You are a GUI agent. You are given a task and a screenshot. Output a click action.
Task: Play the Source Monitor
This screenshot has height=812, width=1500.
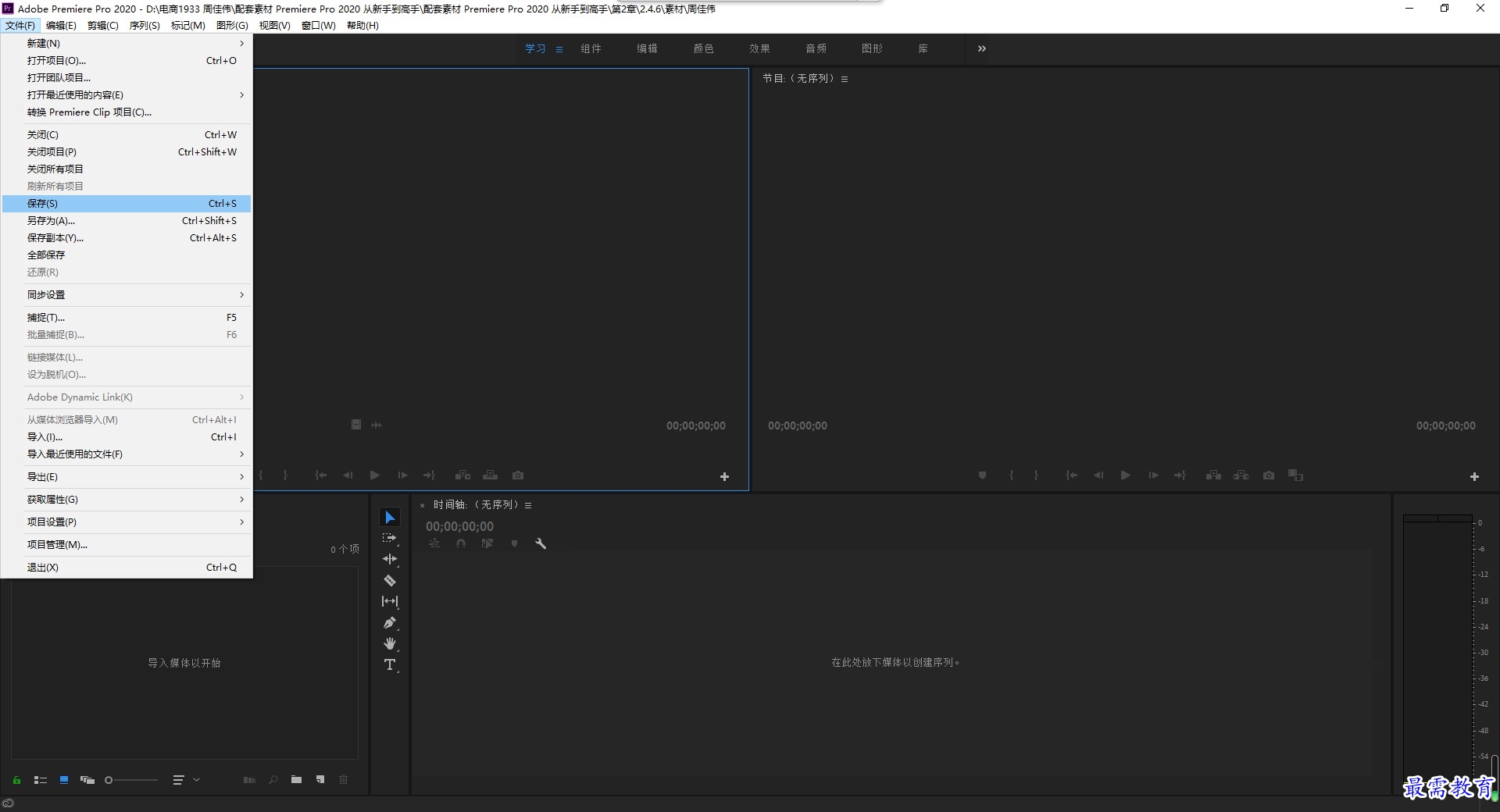(x=374, y=475)
